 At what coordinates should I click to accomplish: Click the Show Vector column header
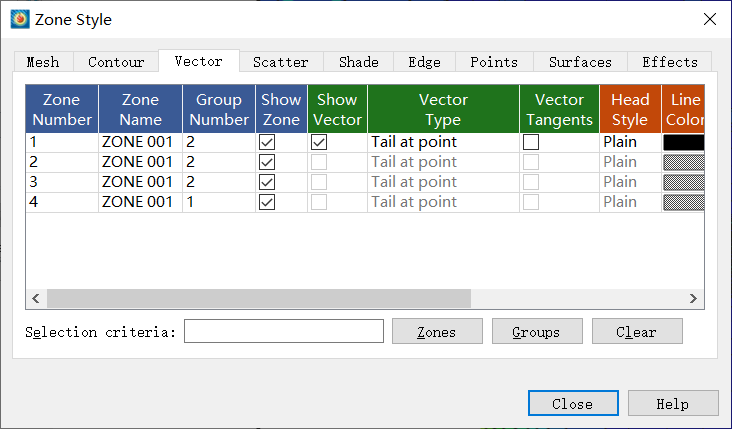[338, 109]
